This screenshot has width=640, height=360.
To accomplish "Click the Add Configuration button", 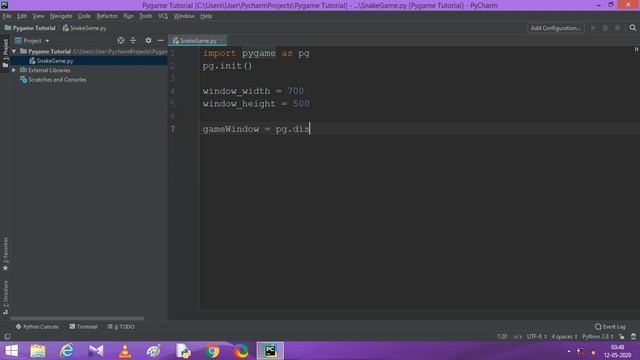I will point(556,28).
